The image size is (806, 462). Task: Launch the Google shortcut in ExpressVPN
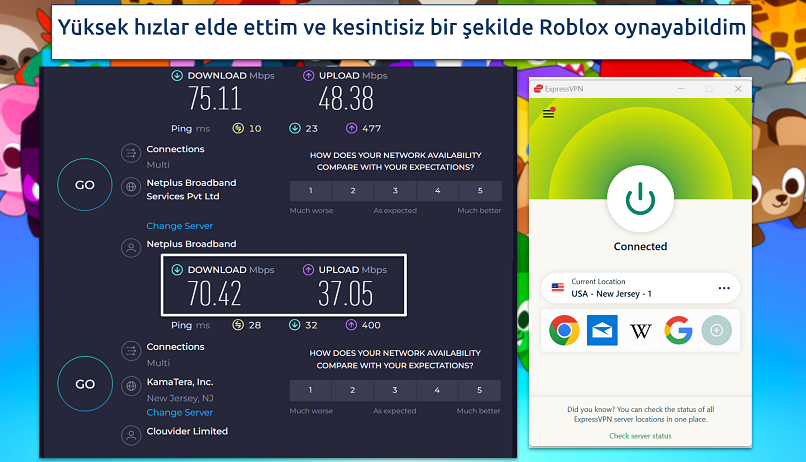tap(678, 330)
